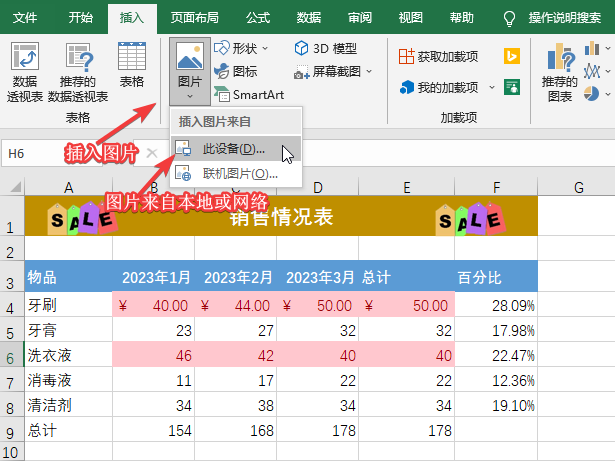This screenshot has height=461, width=615.
Task: Click the Icons (图标) button
Action: point(236,71)
